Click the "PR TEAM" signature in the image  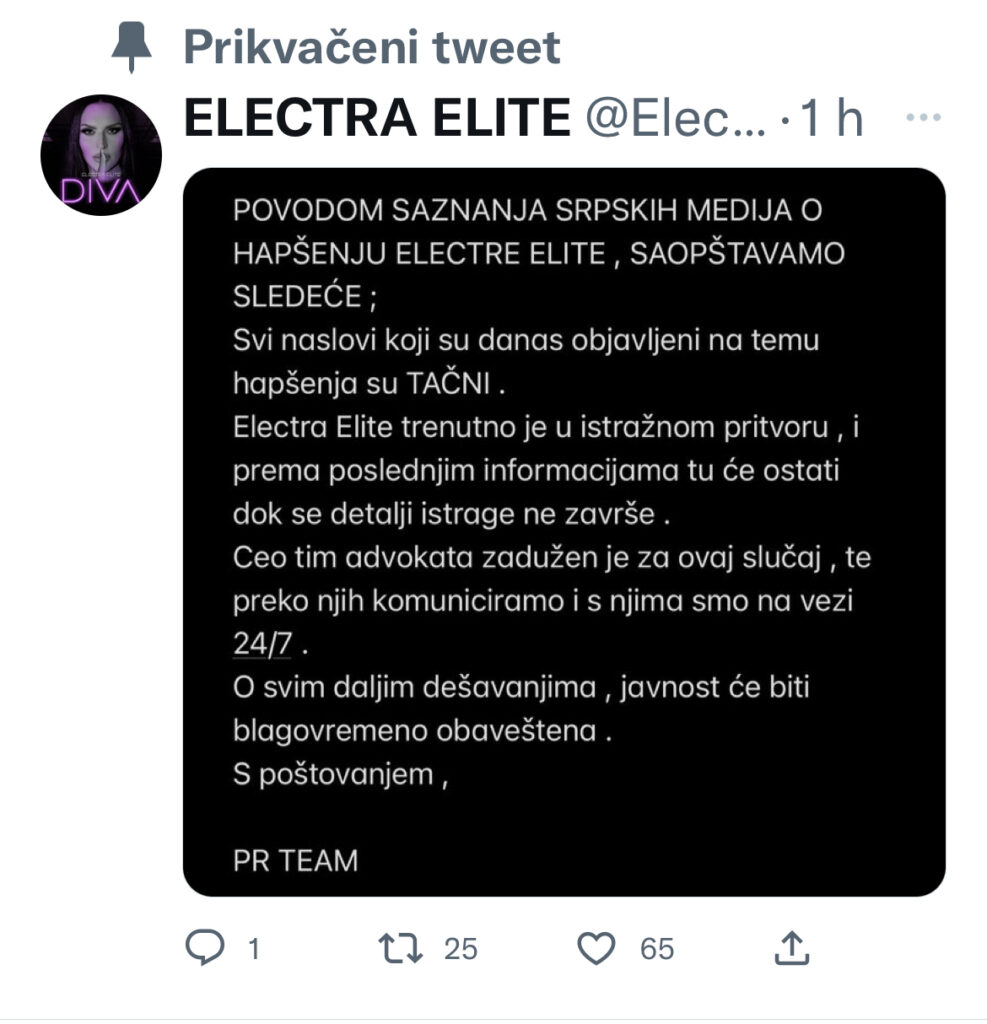point(295,860)
